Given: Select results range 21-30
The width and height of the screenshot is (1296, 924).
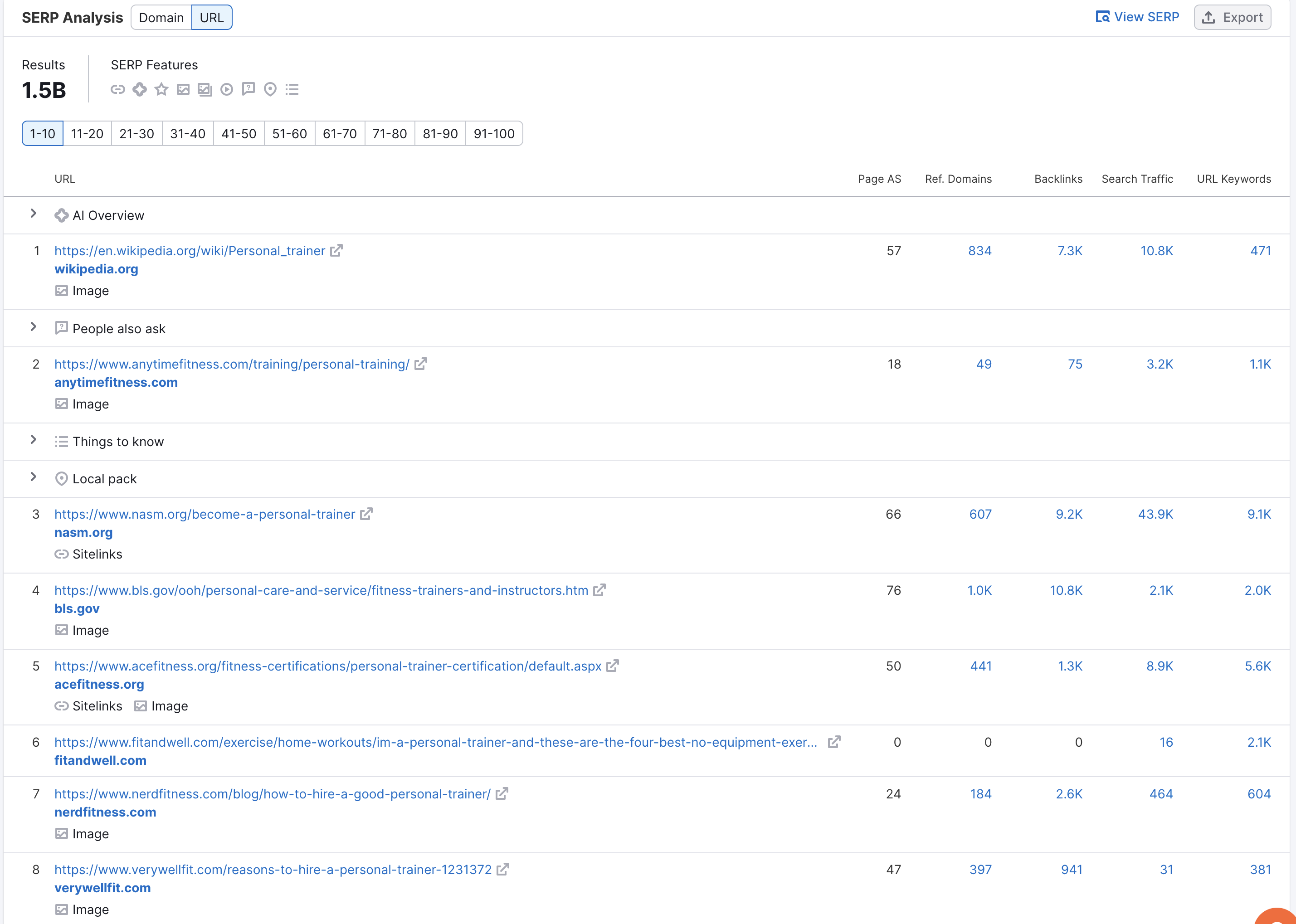Looking at the screenshot, I should pos(136,134).
